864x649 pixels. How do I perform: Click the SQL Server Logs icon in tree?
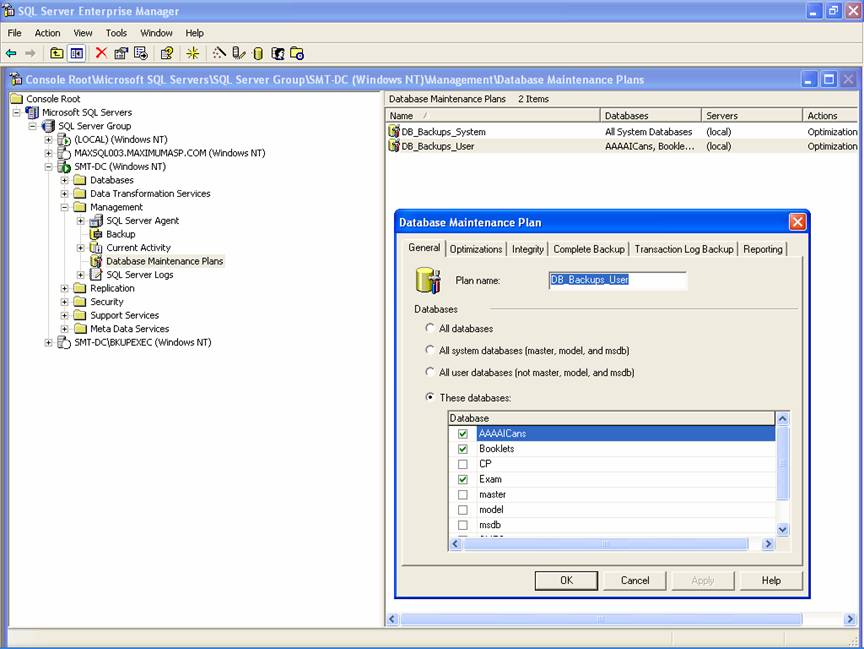coord(96,275)
